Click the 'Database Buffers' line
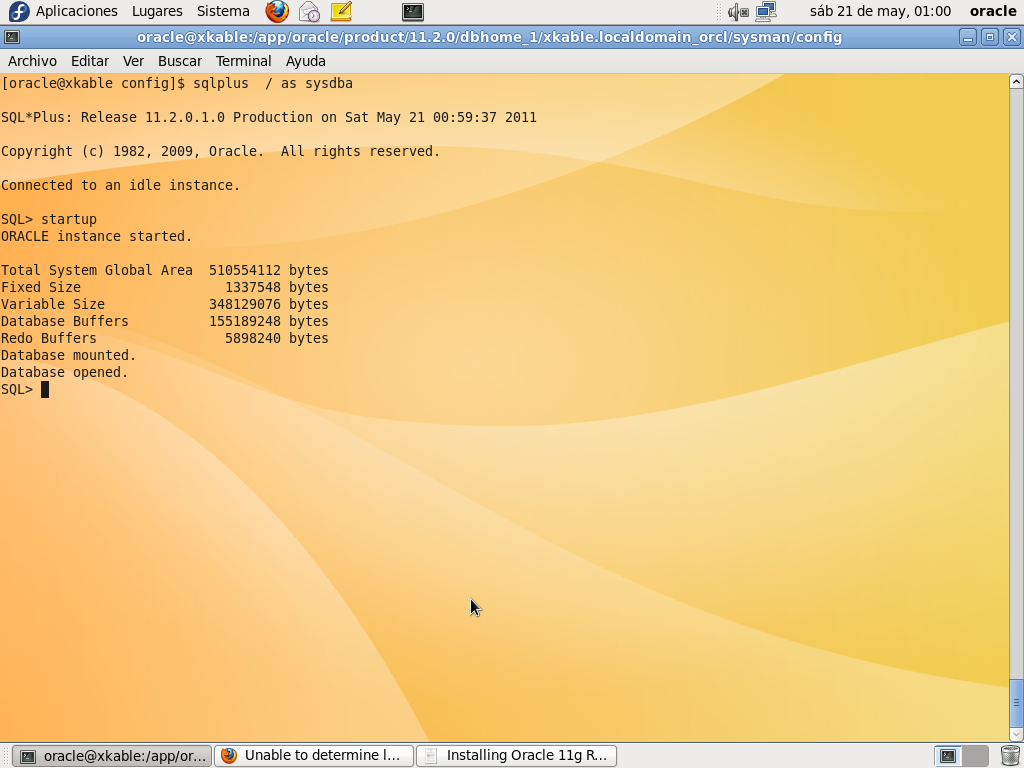Screen dimensions: 1024x768 165,321
